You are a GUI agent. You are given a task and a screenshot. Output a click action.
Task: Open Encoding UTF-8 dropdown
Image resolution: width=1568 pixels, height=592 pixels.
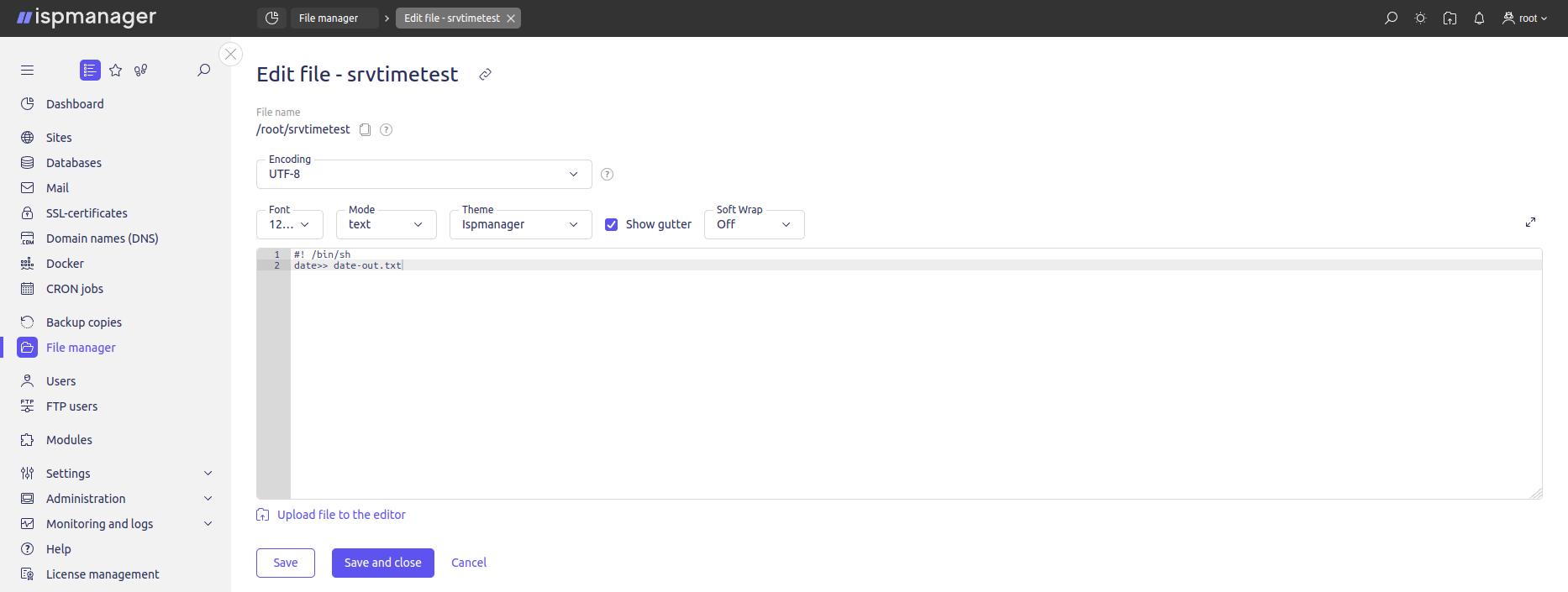(x=424, y=174)
